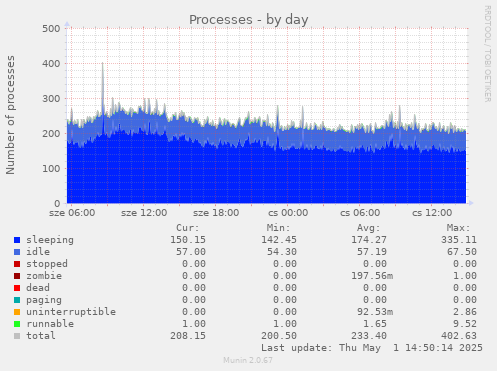
Task: Click zombie average value 197.56m
Action: pos(372,276)
